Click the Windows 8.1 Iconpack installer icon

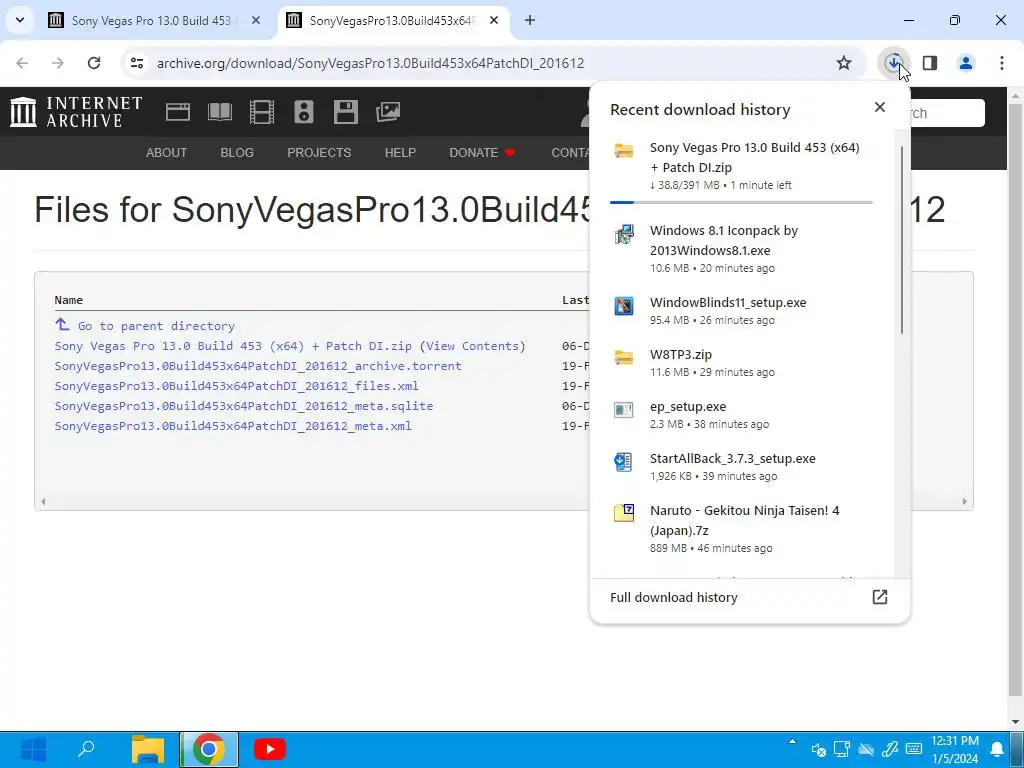[624, 234]
